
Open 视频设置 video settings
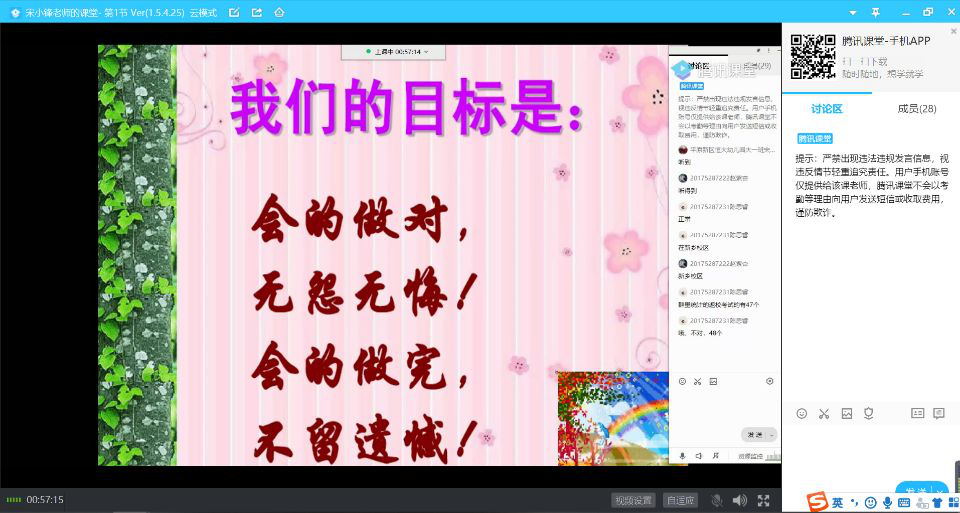coord(633,500)
